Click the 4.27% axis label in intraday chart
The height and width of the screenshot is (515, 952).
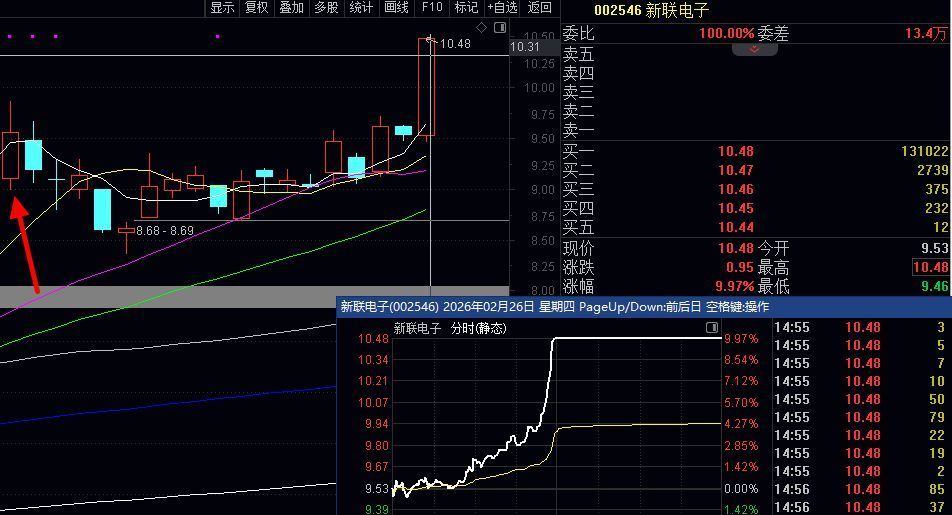741,424
